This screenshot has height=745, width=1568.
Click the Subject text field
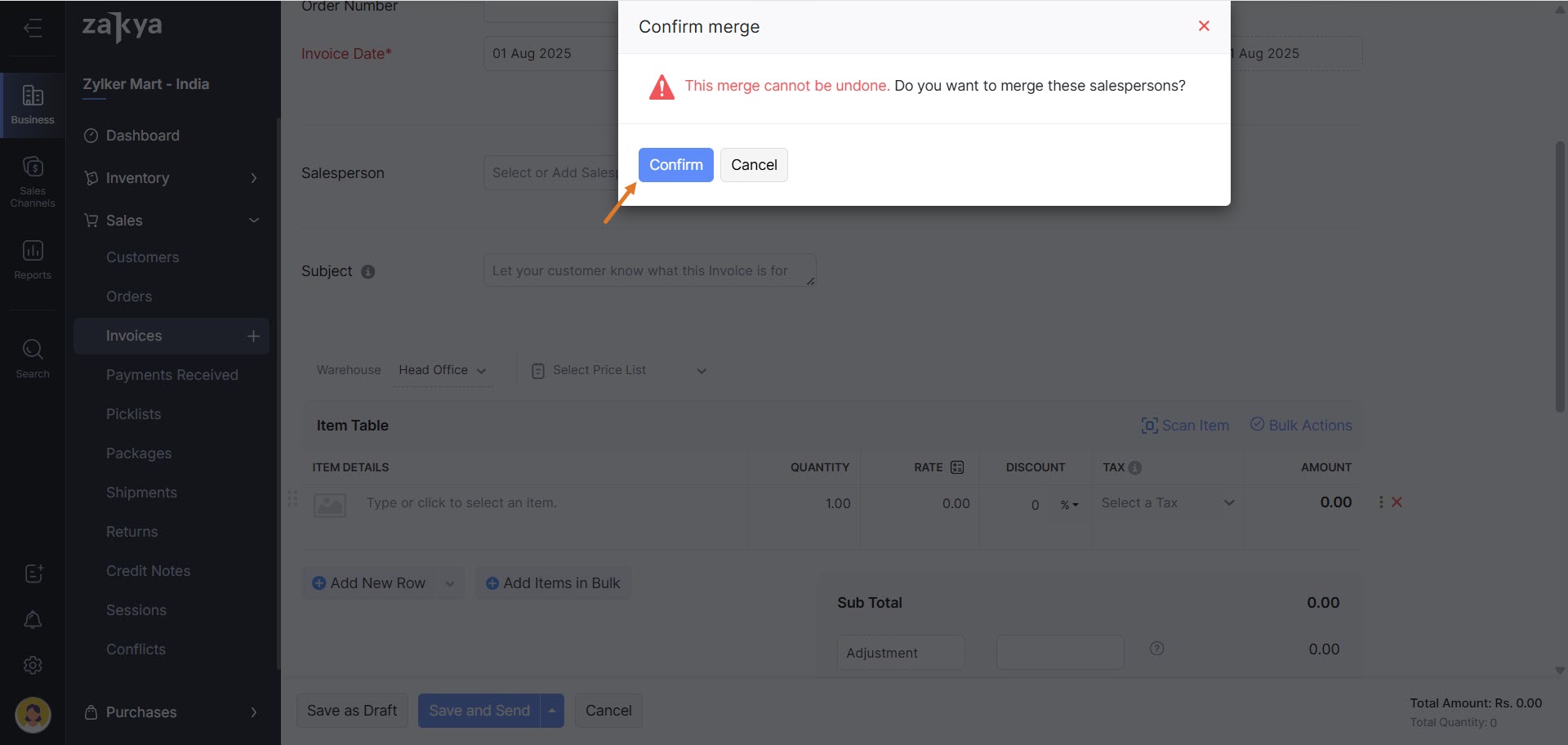tap(649, 270)
